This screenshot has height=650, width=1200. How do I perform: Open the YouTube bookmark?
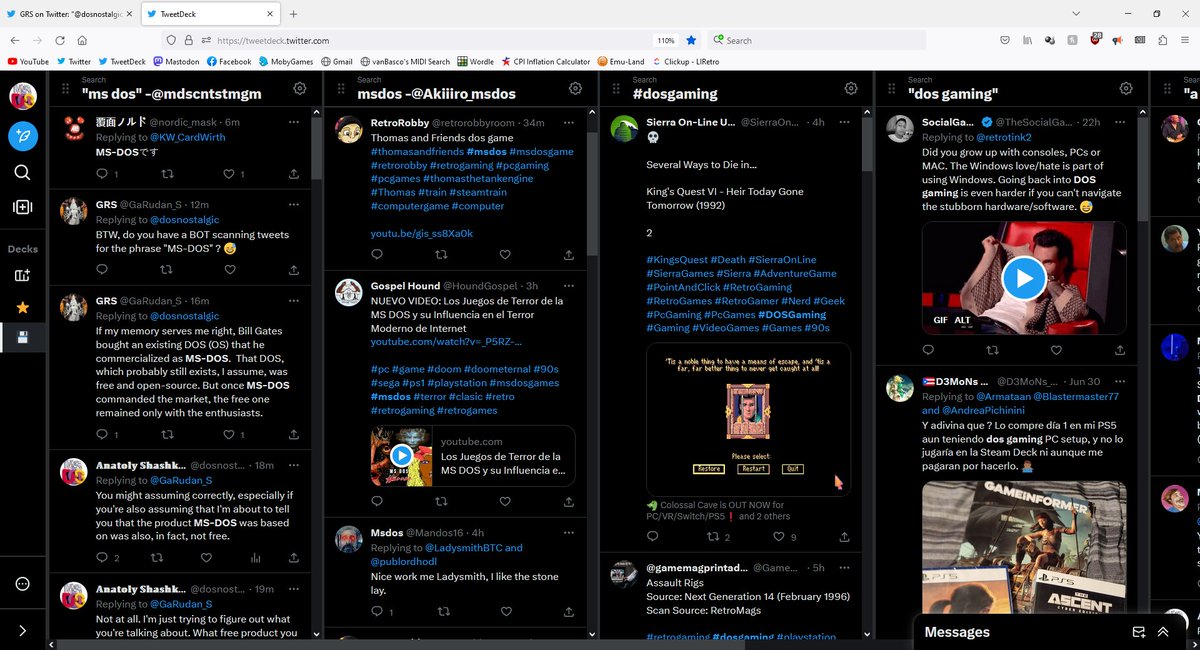click(x=28, y=61)
